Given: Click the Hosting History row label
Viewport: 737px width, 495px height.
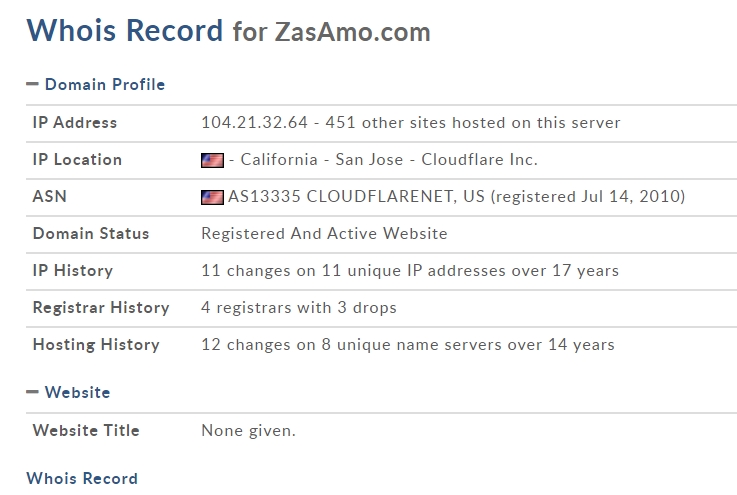Looking at the screenshot, I should (x=96, y=345).
